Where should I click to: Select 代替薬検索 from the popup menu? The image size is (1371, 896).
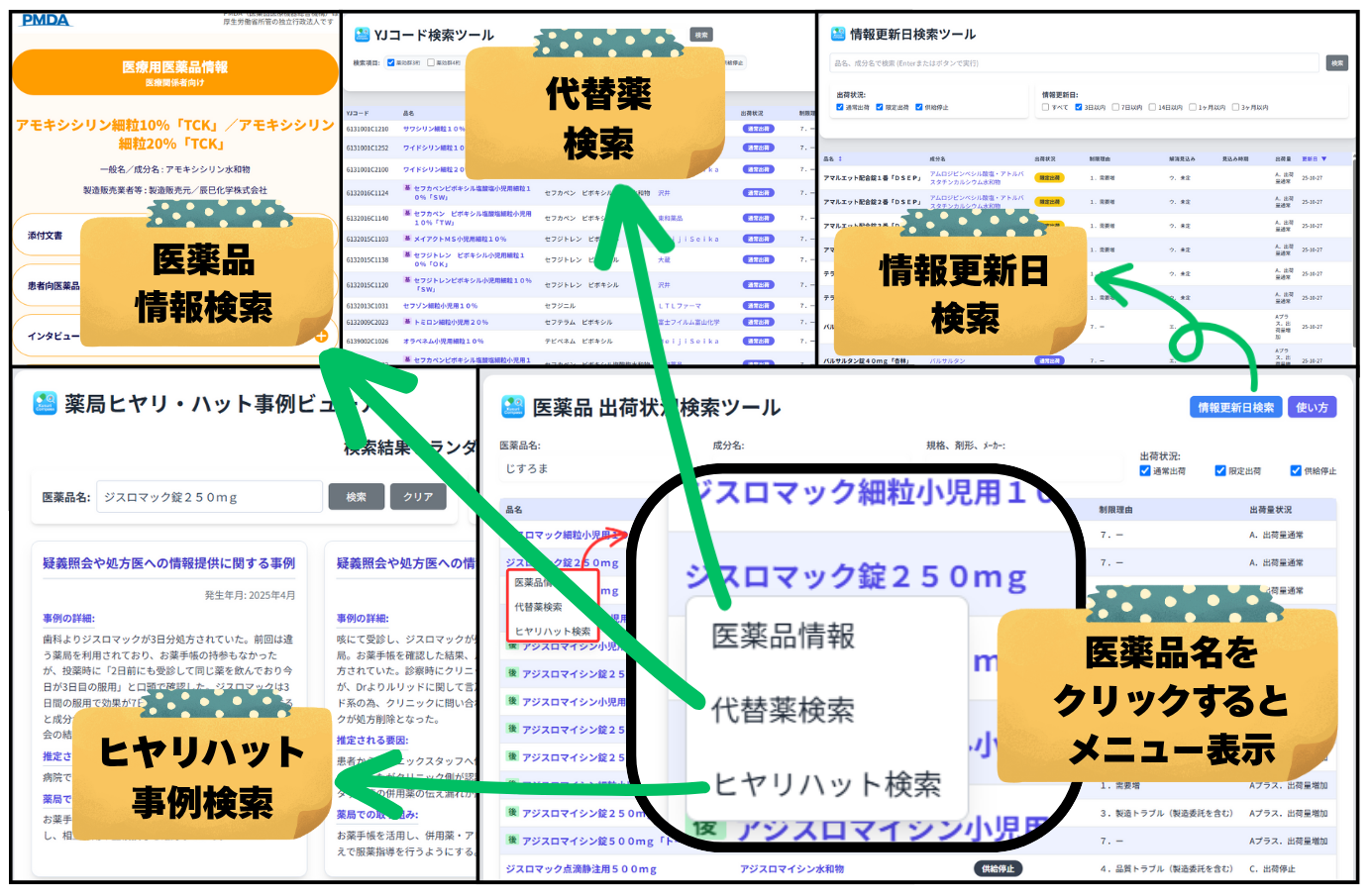783,711
